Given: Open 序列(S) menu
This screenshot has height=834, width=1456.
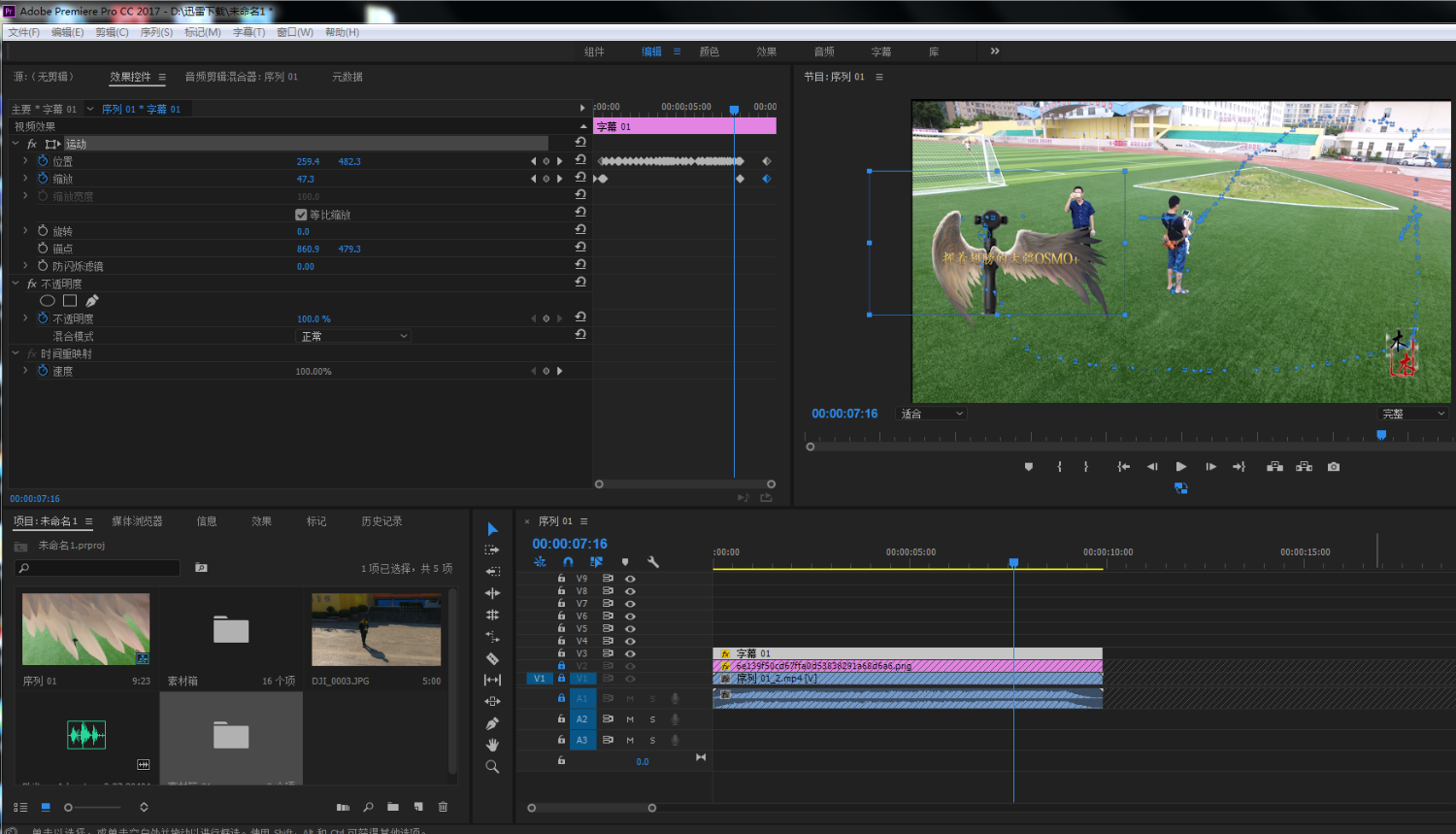Looking at the screenshot, I should pos(156,32).
